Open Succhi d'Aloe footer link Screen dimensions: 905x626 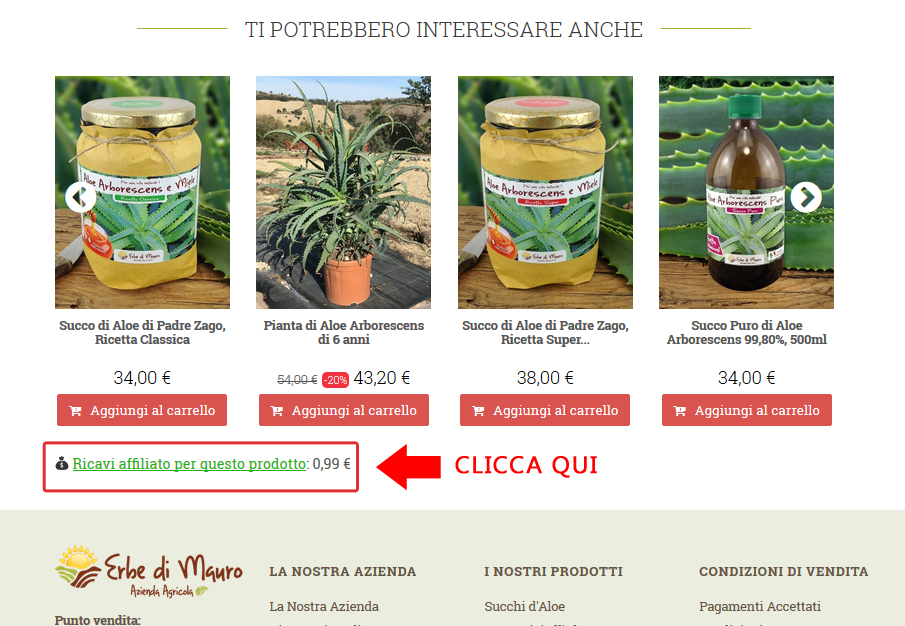point(525,606)
